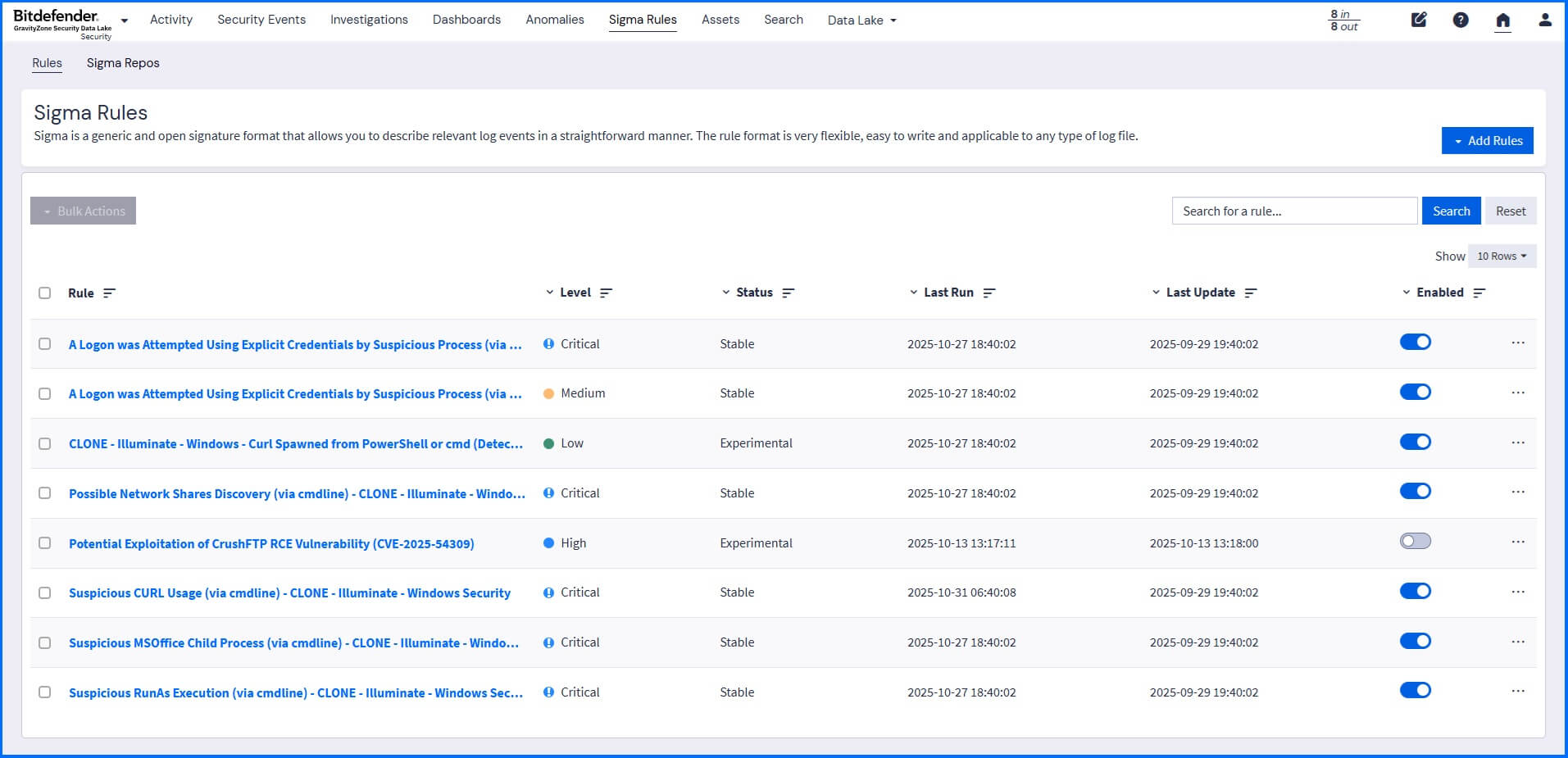
Task: Click inside the Search for a rule field
Action: [1293, 211]
